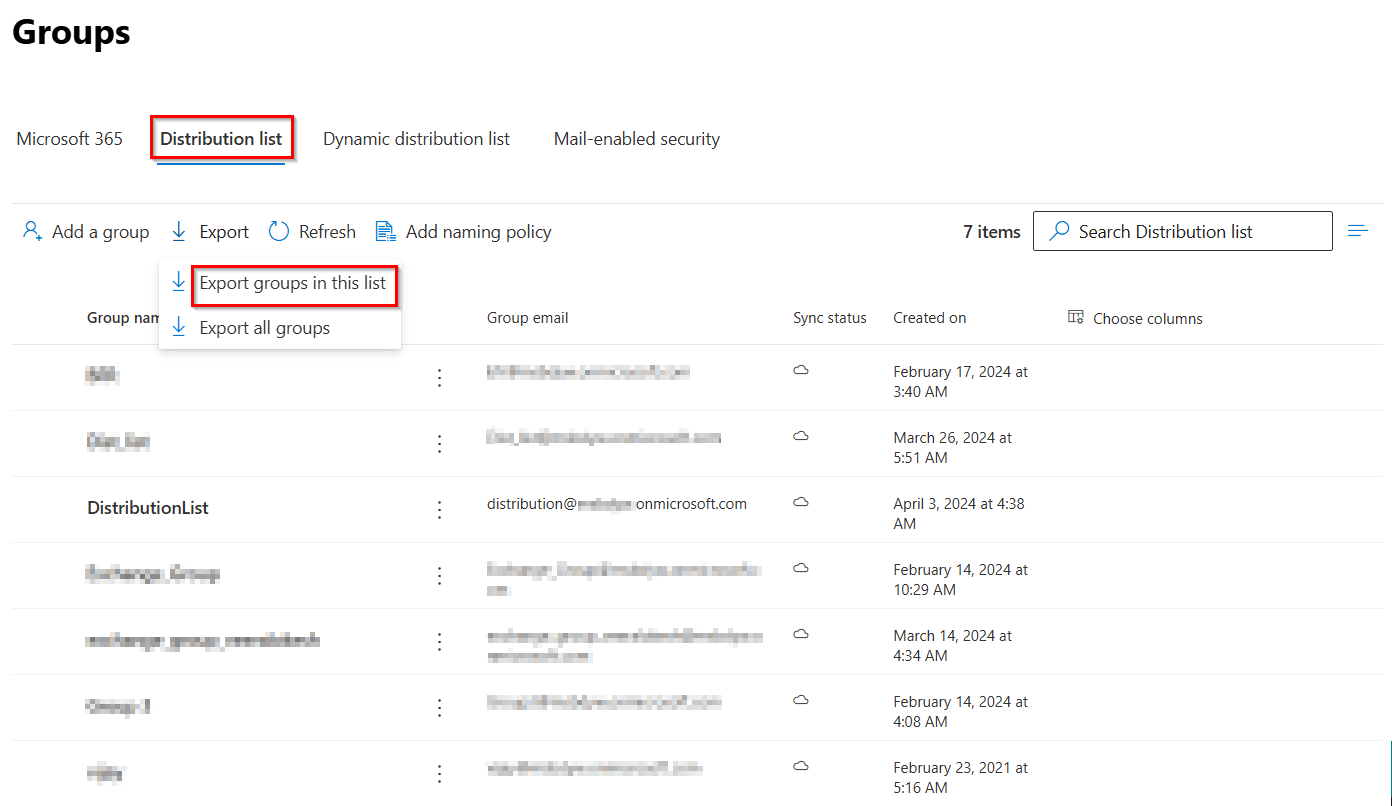Open more actions for DistributionList row

[439, 509]
